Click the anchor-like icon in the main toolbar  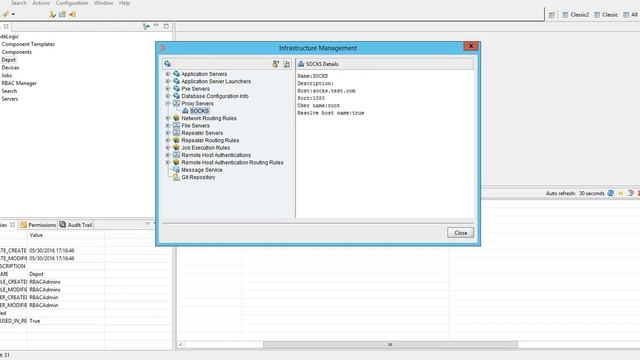[x=52, y=14]
